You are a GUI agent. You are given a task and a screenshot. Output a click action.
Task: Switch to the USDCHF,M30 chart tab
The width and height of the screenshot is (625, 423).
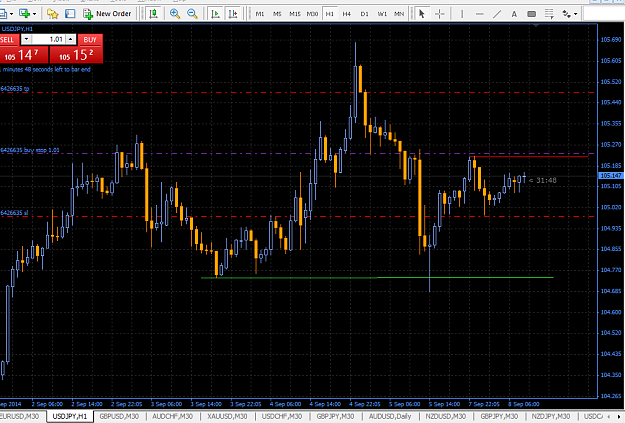click(x=282, y=416)
